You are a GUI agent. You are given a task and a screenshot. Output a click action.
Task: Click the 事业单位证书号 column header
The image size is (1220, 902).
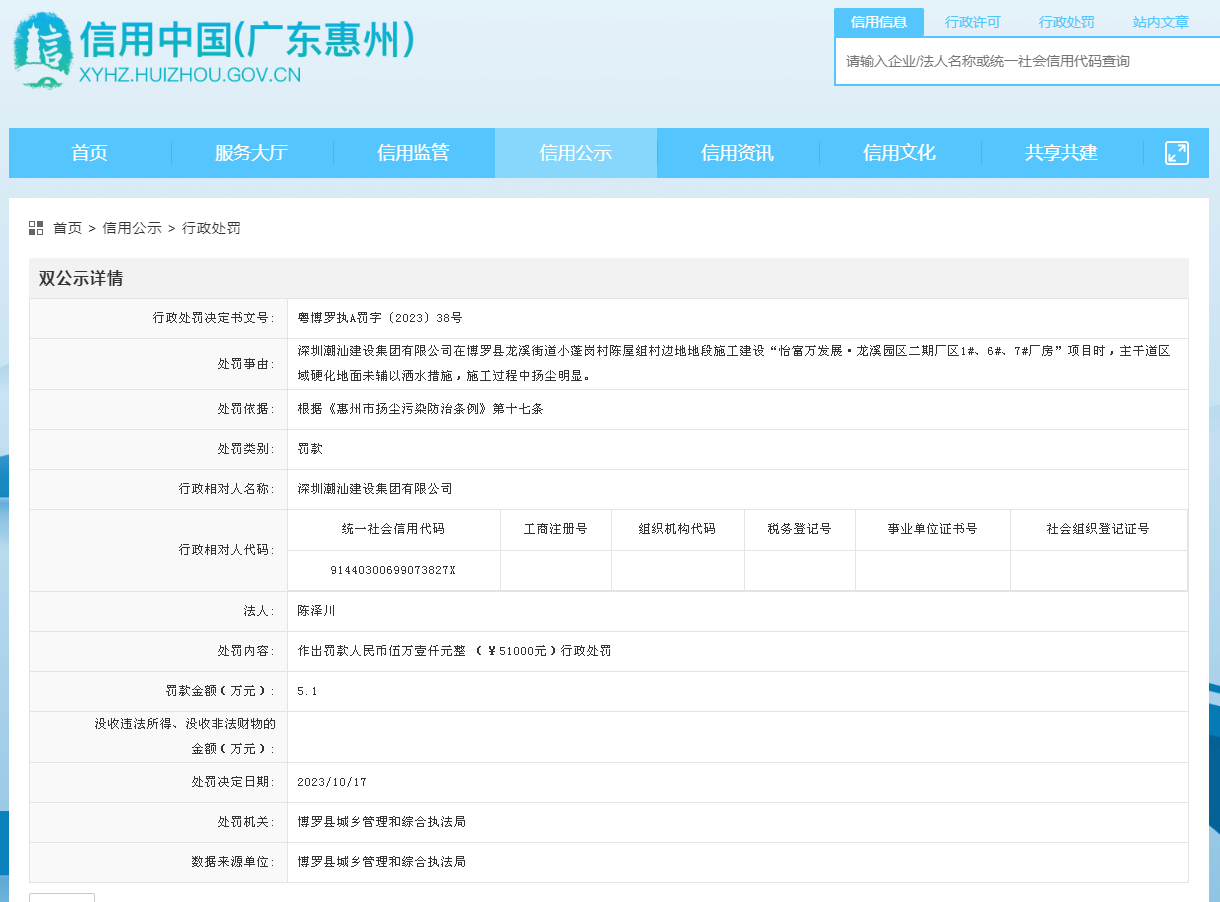tap(933, 529)
